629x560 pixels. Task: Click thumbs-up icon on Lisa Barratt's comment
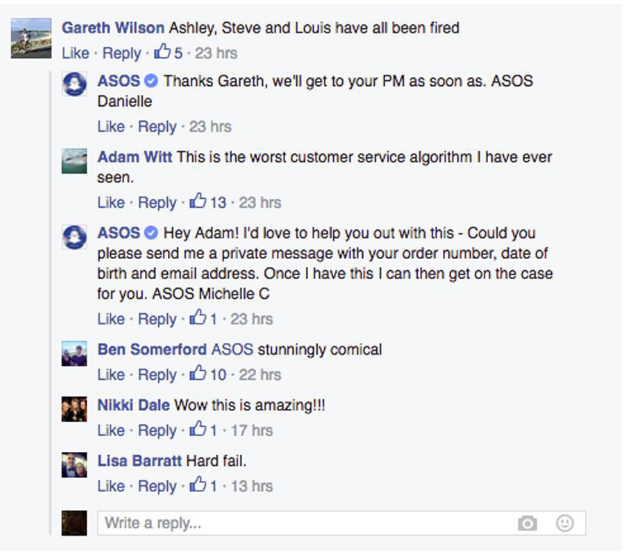click(x=198, y=485)
